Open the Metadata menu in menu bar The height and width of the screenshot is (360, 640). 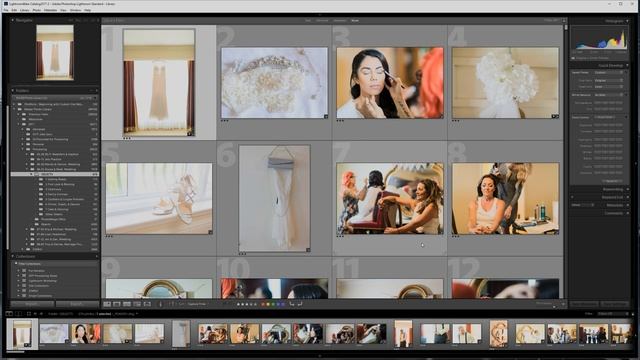(x=51, y=10)
